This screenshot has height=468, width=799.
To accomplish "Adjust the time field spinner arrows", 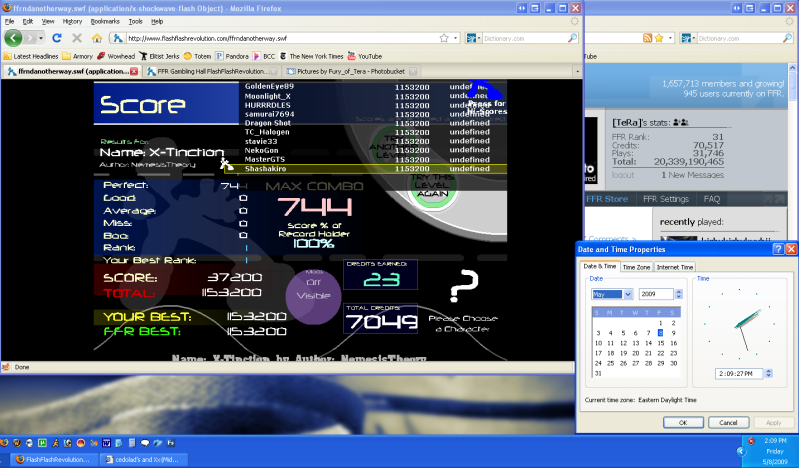I will click(x=768, y=374).
